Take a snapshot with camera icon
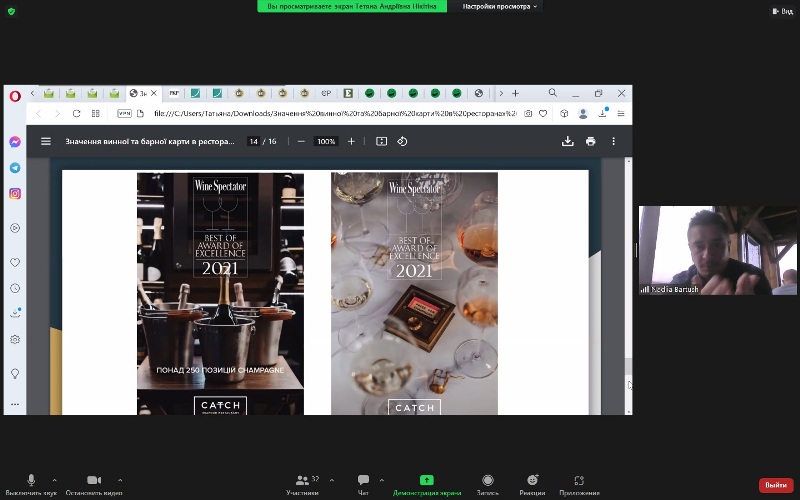 click(528, 113)
